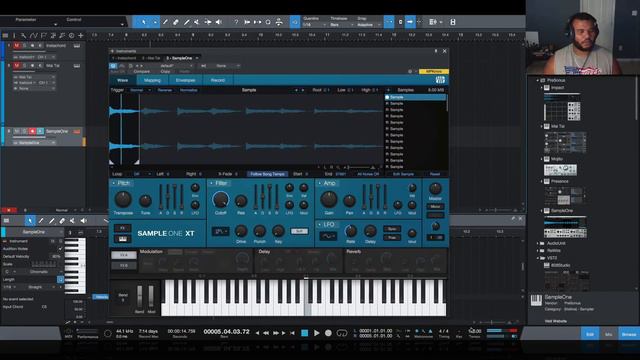Viewport: 640px width, 360px height.
Task: Switch to the Mapping tab
Action: click(152, 80)
